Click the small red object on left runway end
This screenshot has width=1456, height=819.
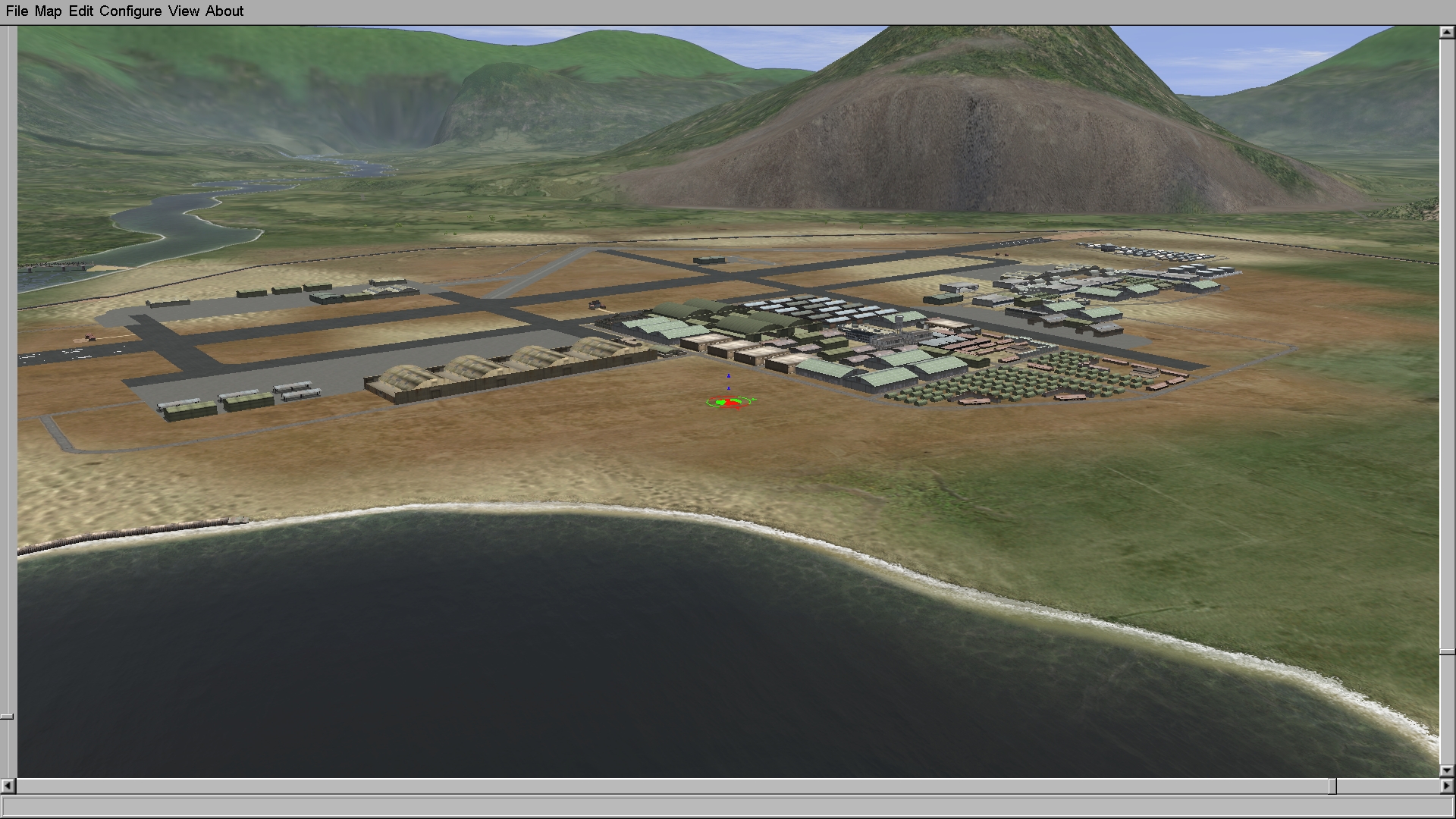pos(90,337)
